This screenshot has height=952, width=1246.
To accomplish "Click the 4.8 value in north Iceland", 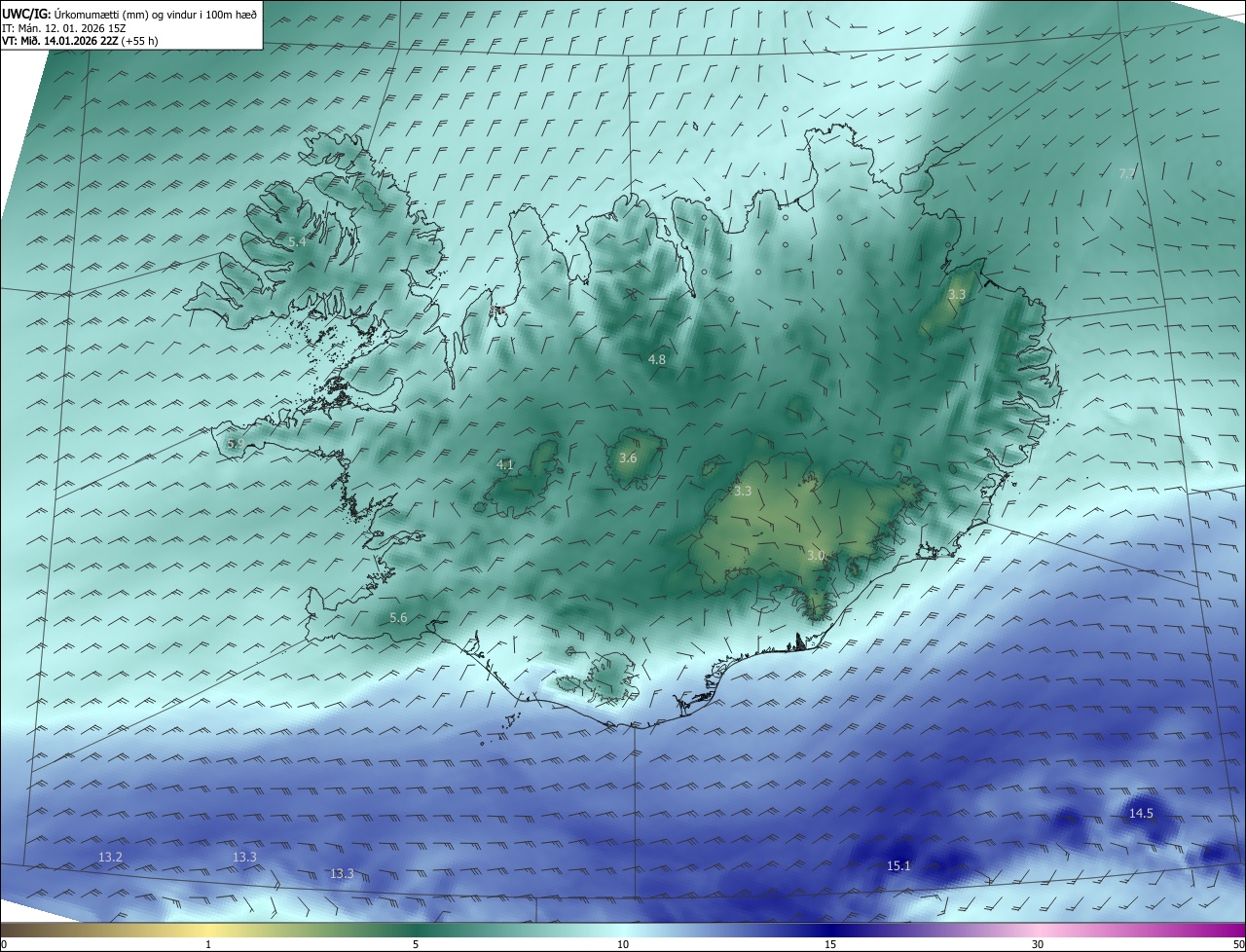I will click(657, 359).
